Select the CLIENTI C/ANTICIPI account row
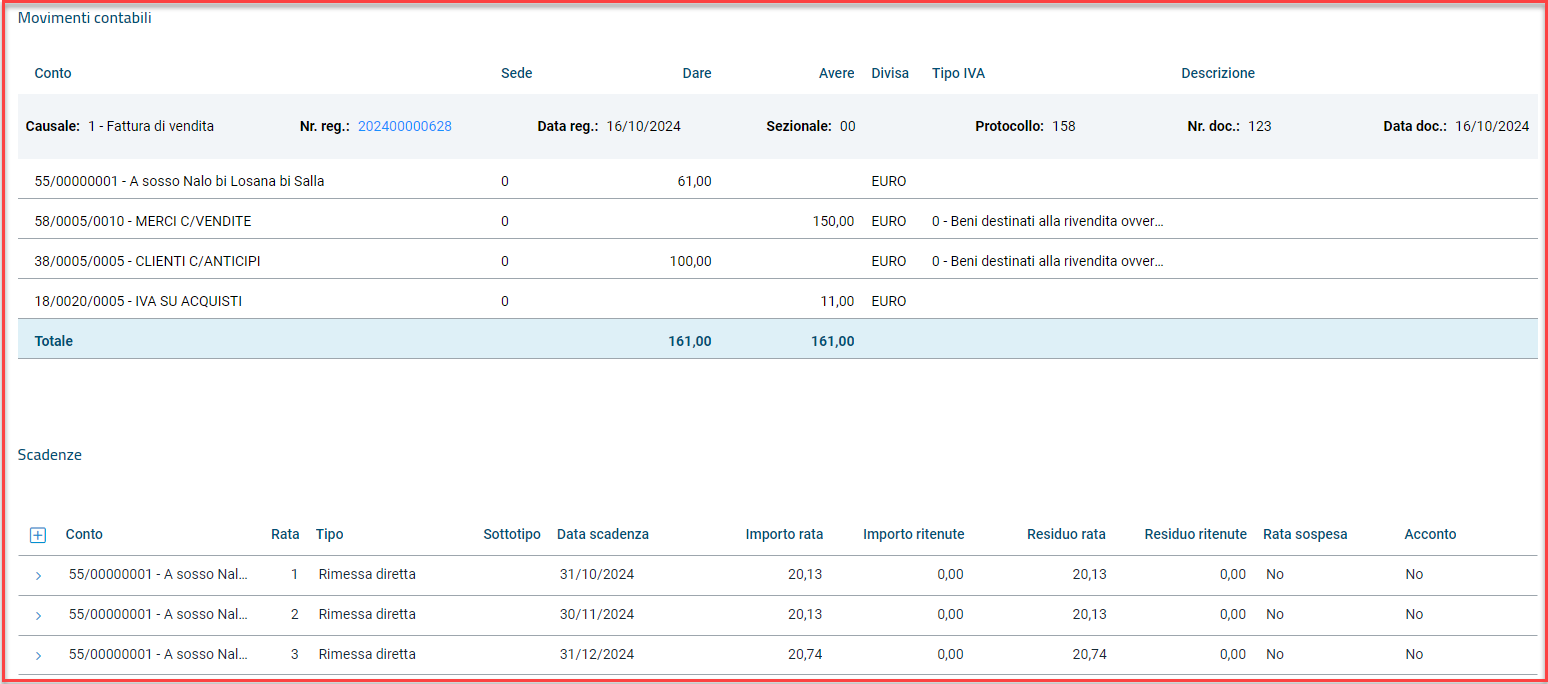The width and height of the screenshot is (1548, 684). click(148, 261)
